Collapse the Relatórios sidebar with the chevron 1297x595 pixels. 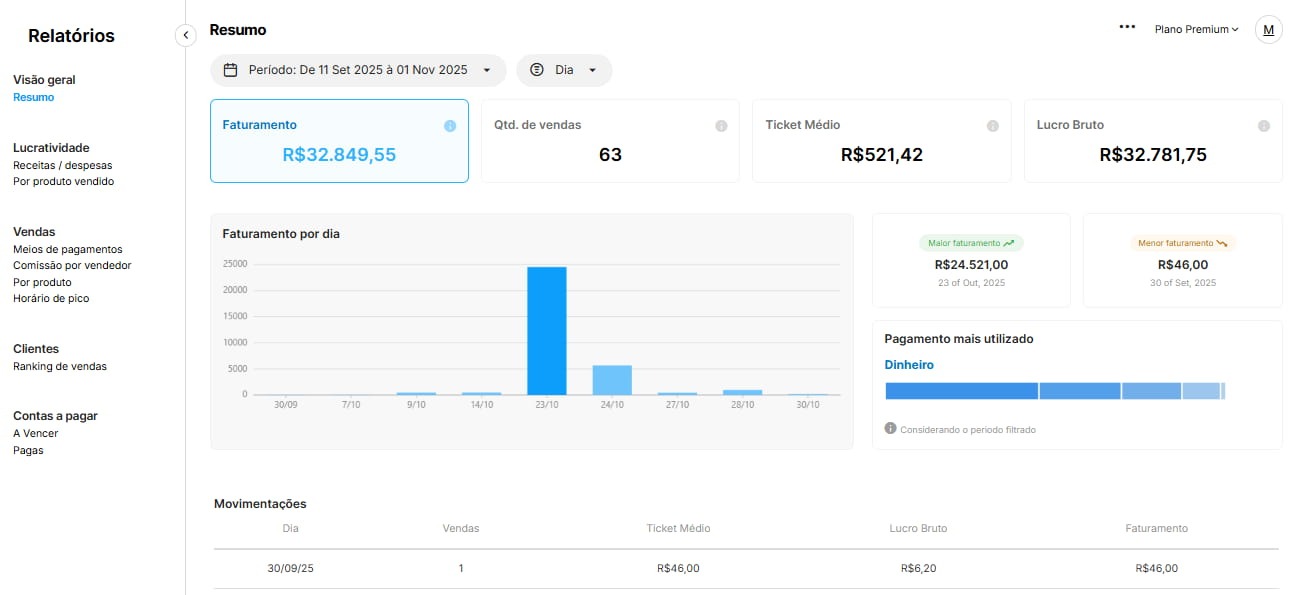tap(185, 34)
